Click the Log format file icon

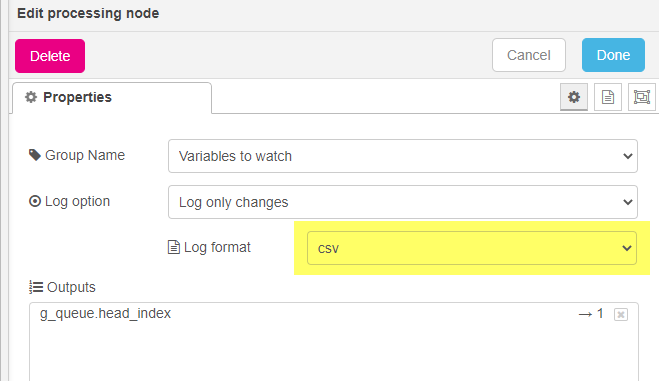[x=174, y=247]
